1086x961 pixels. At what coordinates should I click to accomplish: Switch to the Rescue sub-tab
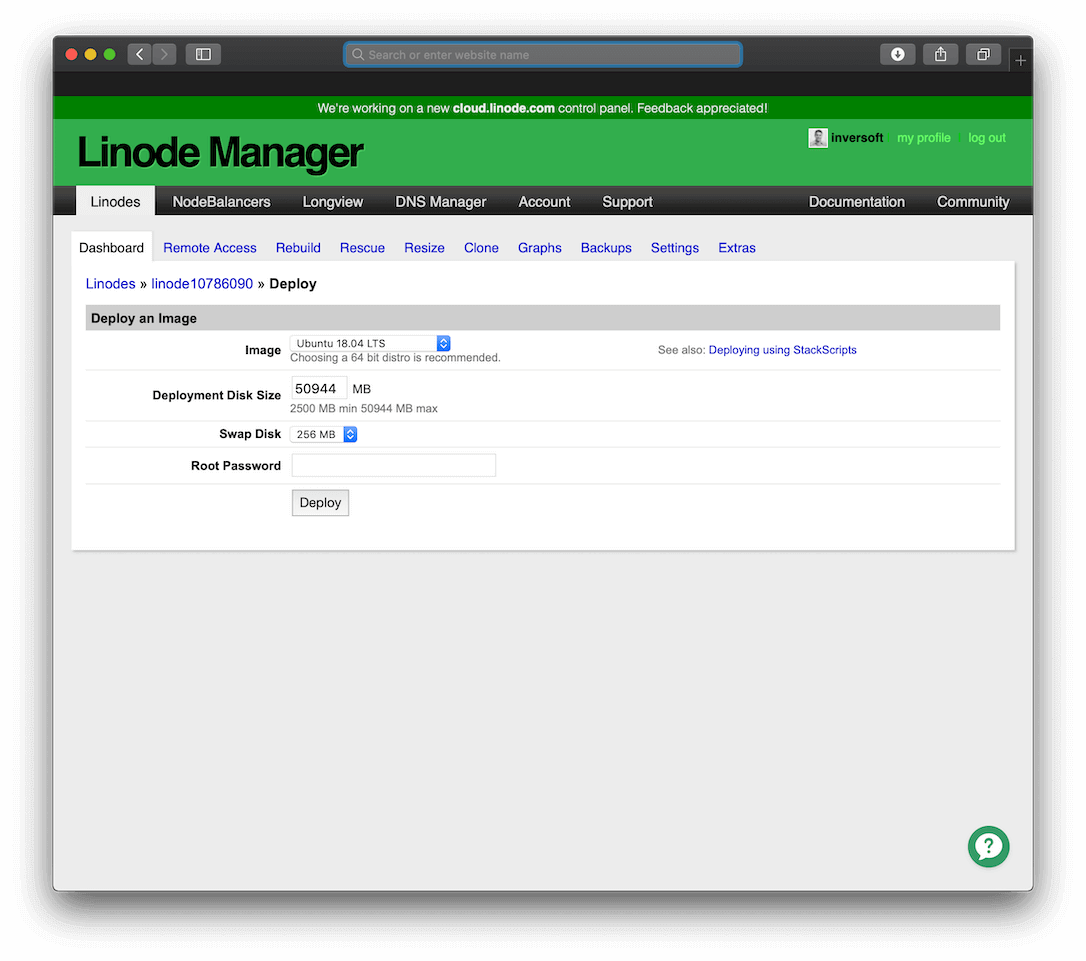pyautogui.click(x=362, y=248)
